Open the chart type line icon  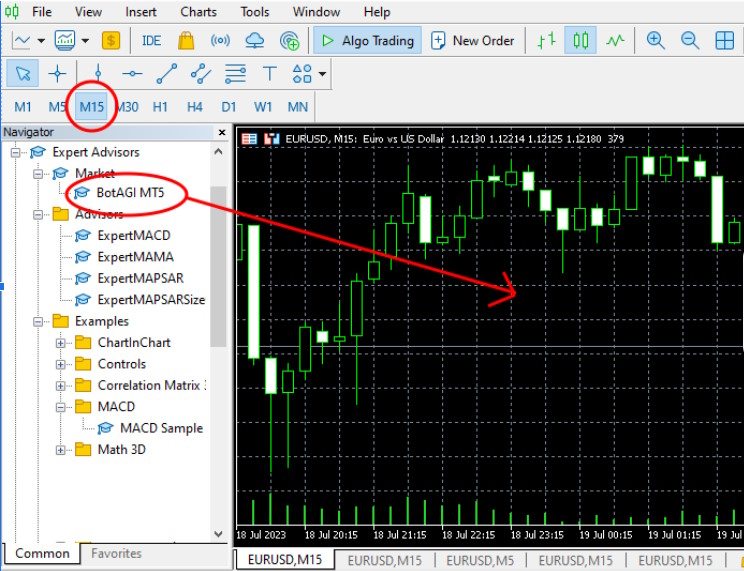click(21, 40)
